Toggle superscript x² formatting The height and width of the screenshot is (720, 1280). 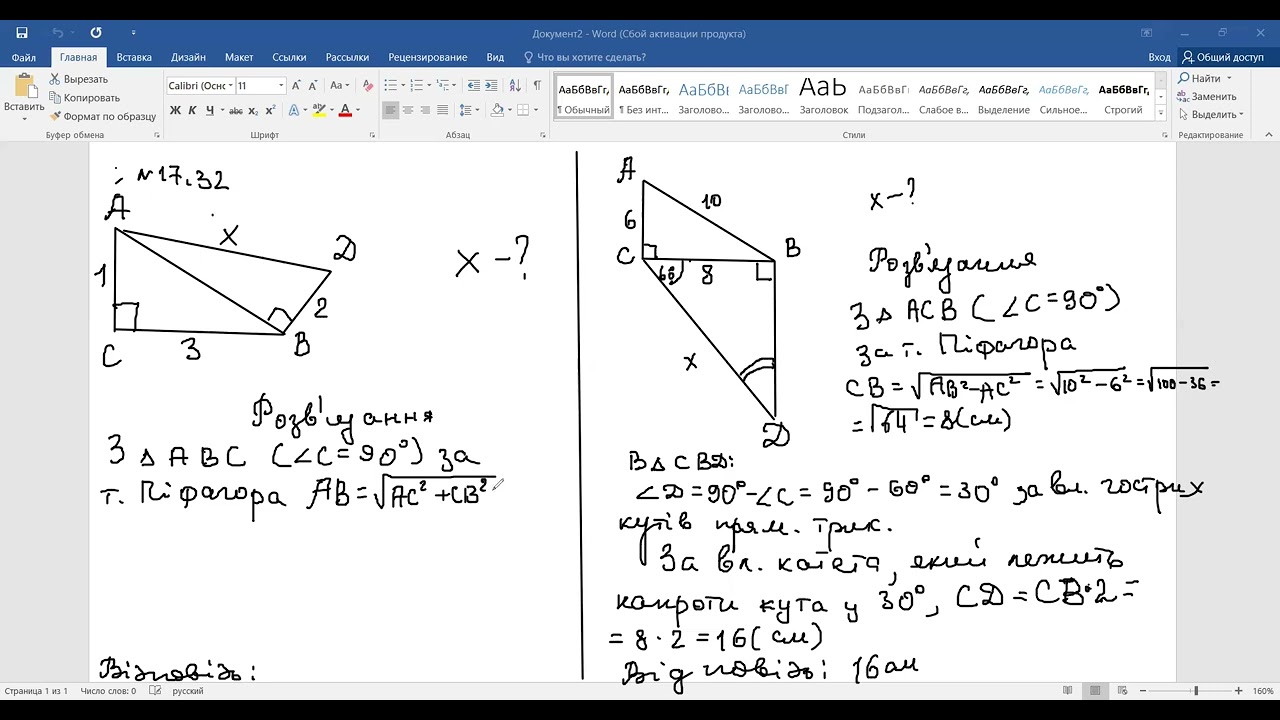(269, 110)
